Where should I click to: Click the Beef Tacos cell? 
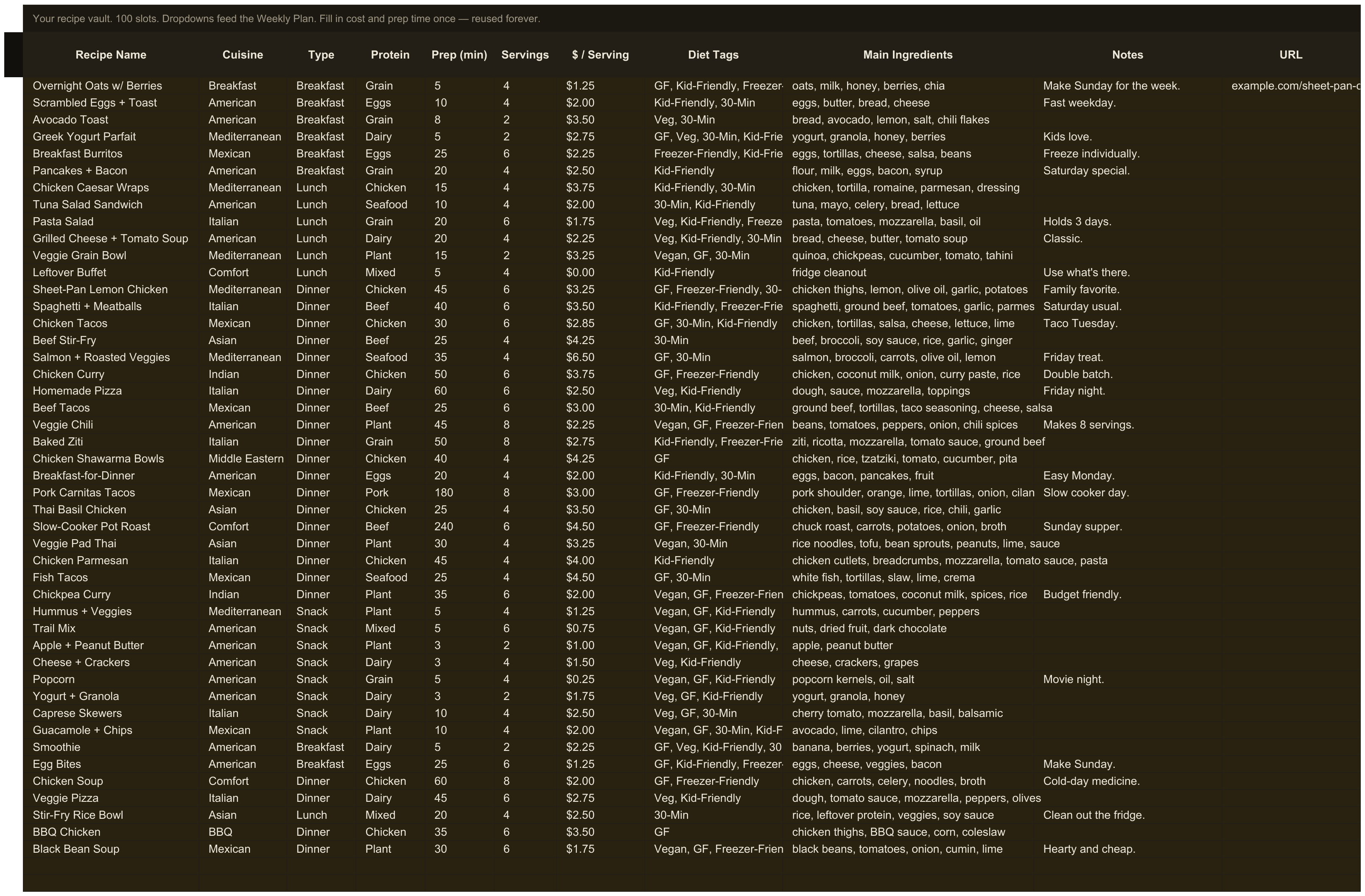[x=111, y=409]
